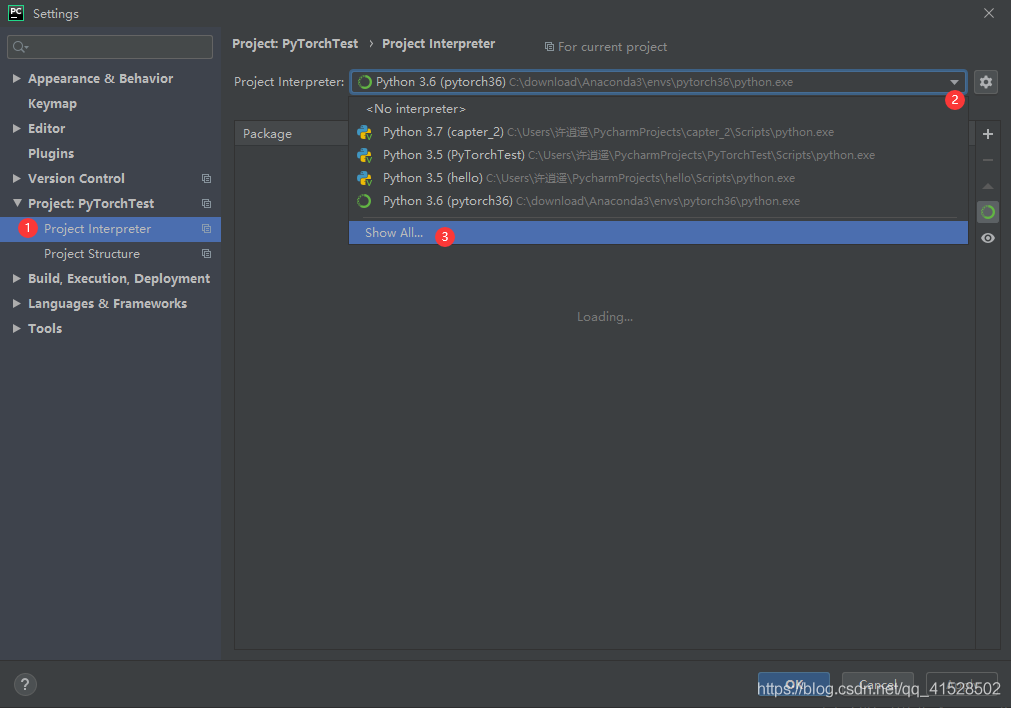Expand Build, Execution, Deployment section

point(17,279)
